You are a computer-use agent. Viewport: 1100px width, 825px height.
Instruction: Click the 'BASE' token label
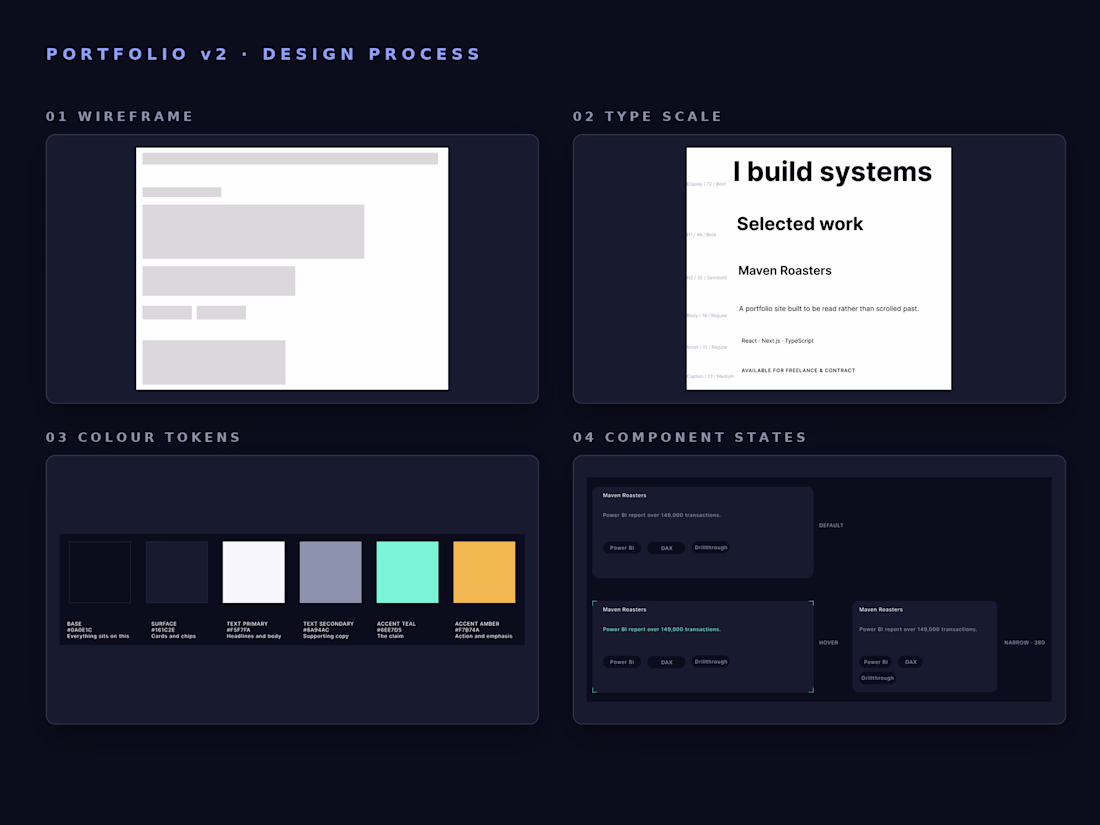pyautogui.click(x=74, y=624)
